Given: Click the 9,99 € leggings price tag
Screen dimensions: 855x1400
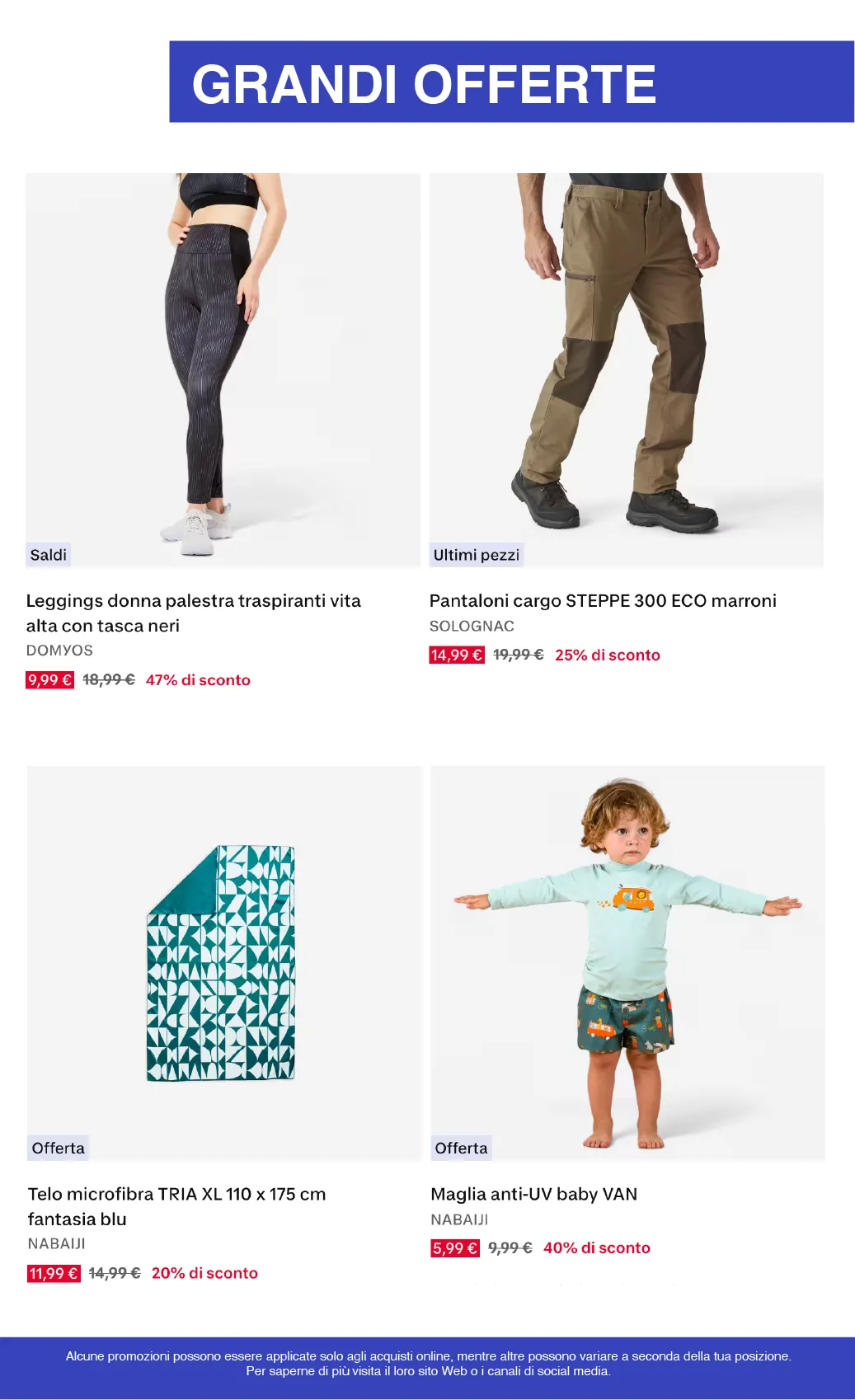Looking at the screenshot, I should point(50,680).
